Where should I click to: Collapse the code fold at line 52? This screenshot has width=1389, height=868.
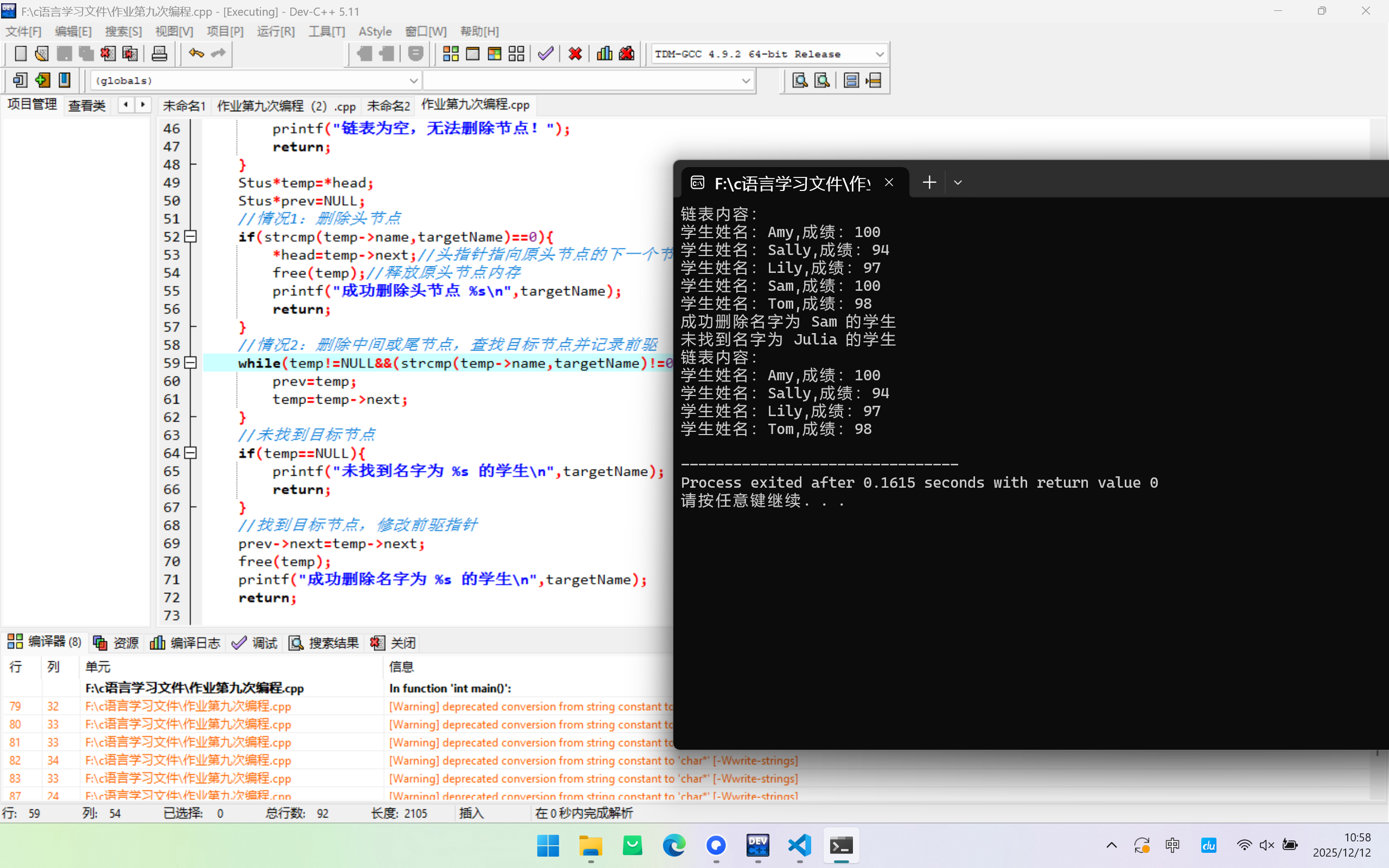[x=190, y=237]
